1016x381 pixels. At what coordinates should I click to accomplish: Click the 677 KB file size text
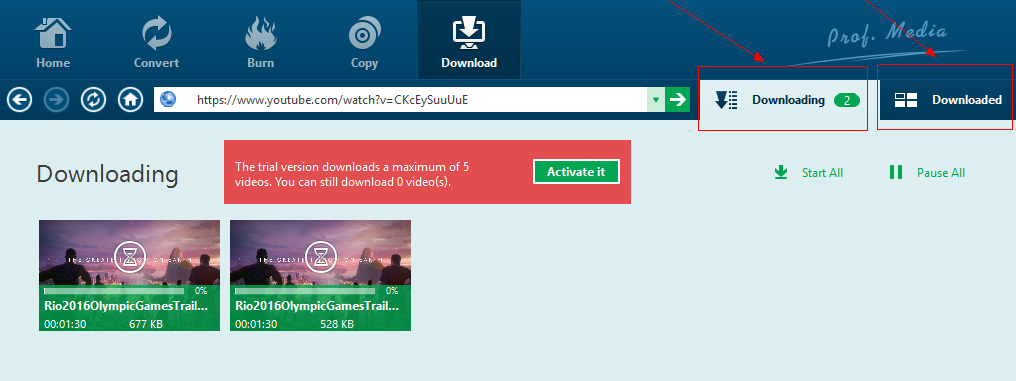(146, 323)
